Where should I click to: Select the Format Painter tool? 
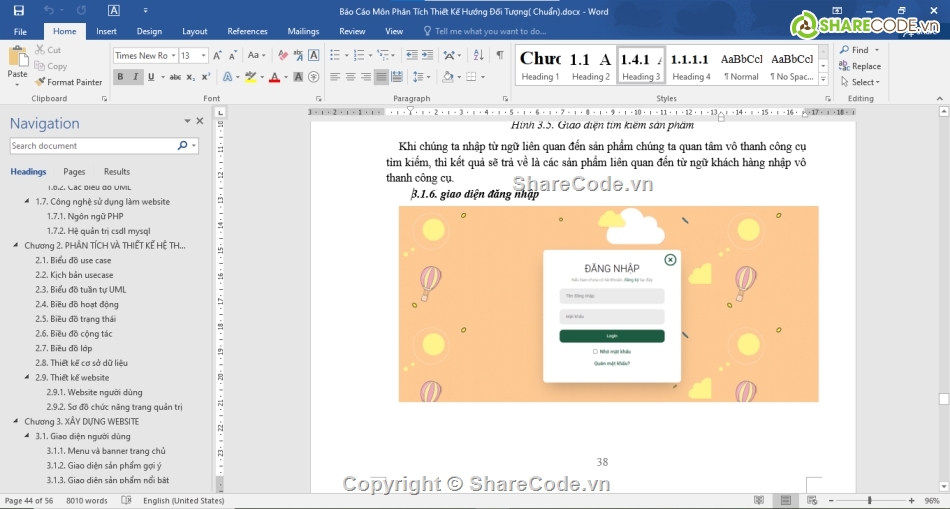click(68, 82)
